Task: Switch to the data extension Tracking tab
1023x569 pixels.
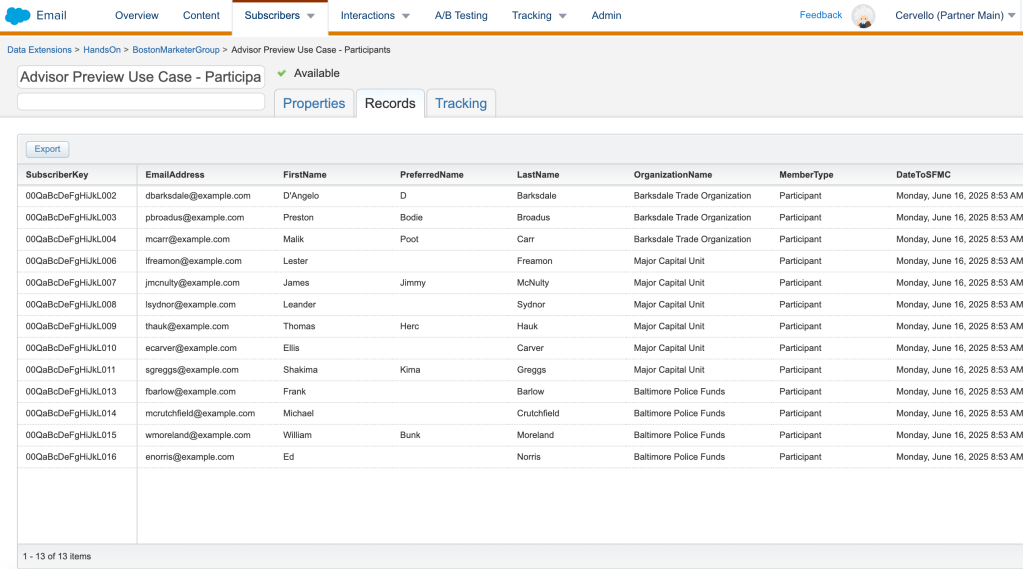Action: click(461, 103)
